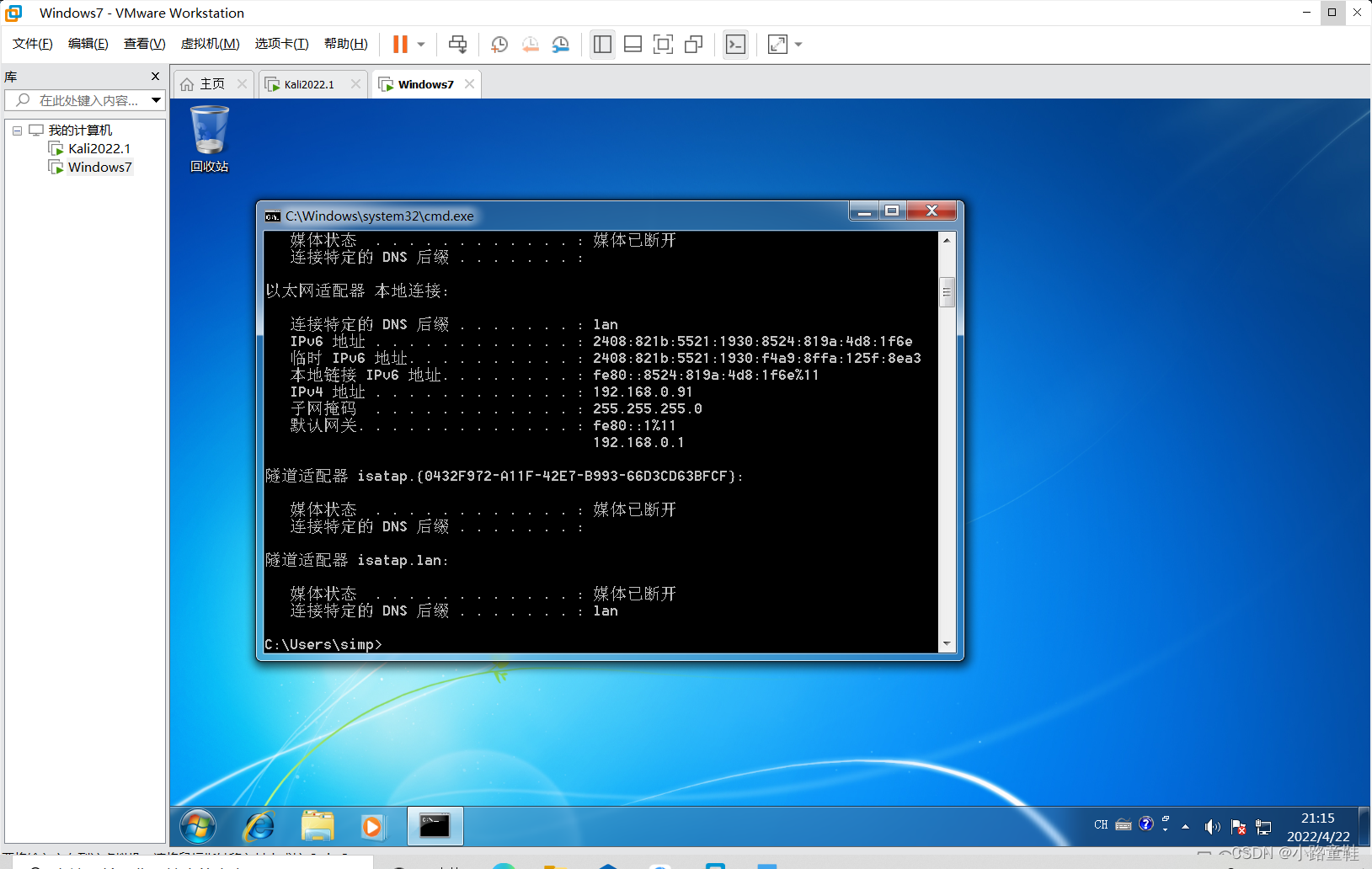The image size is (1372, 869).
Task: Click the subnet mask 255.255.255.0
Action: (x=648, y=408)
